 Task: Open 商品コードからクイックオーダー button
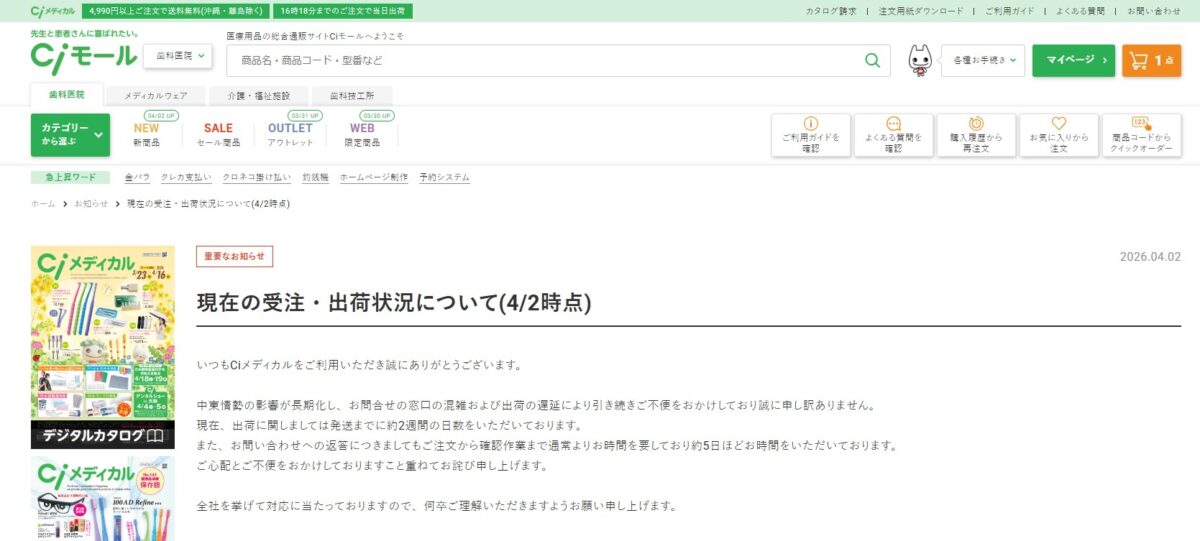point(1141,135)
